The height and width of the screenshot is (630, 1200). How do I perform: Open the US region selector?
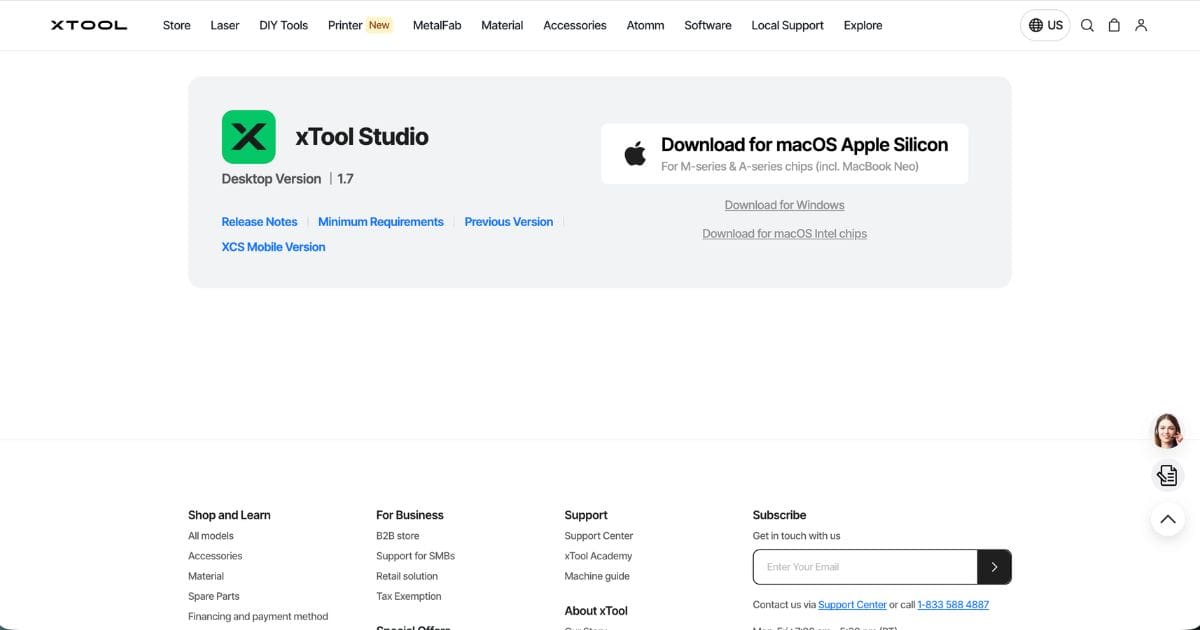tap(1045, 25)
